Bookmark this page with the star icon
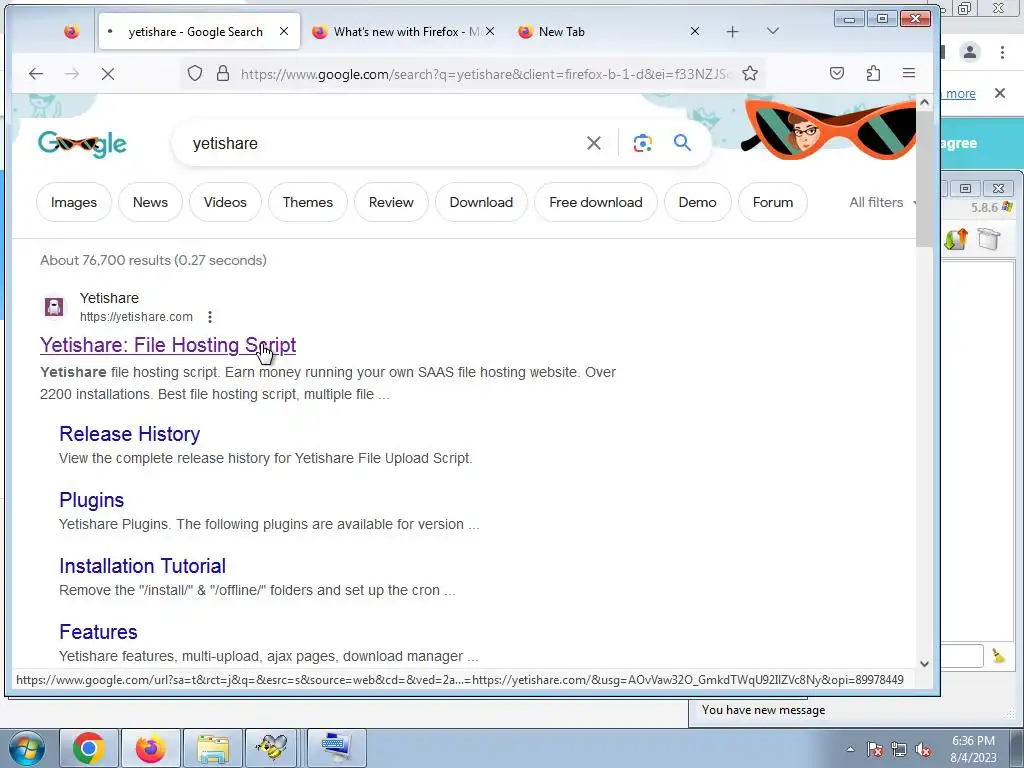The image size is (1024, 768). pyautogui.click(x=750, y=73)
